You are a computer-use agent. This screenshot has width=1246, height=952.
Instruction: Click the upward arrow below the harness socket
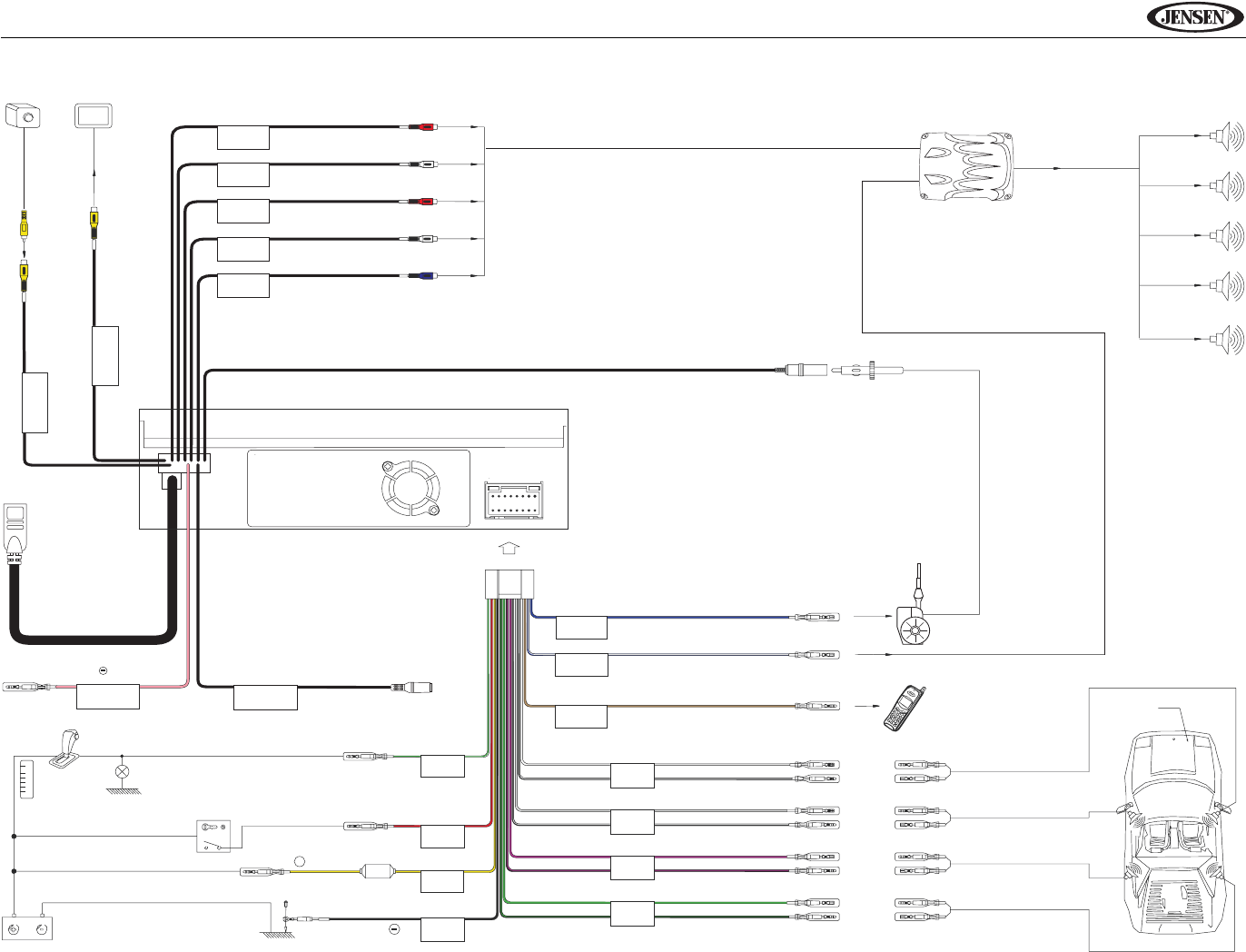click(509, 548)
